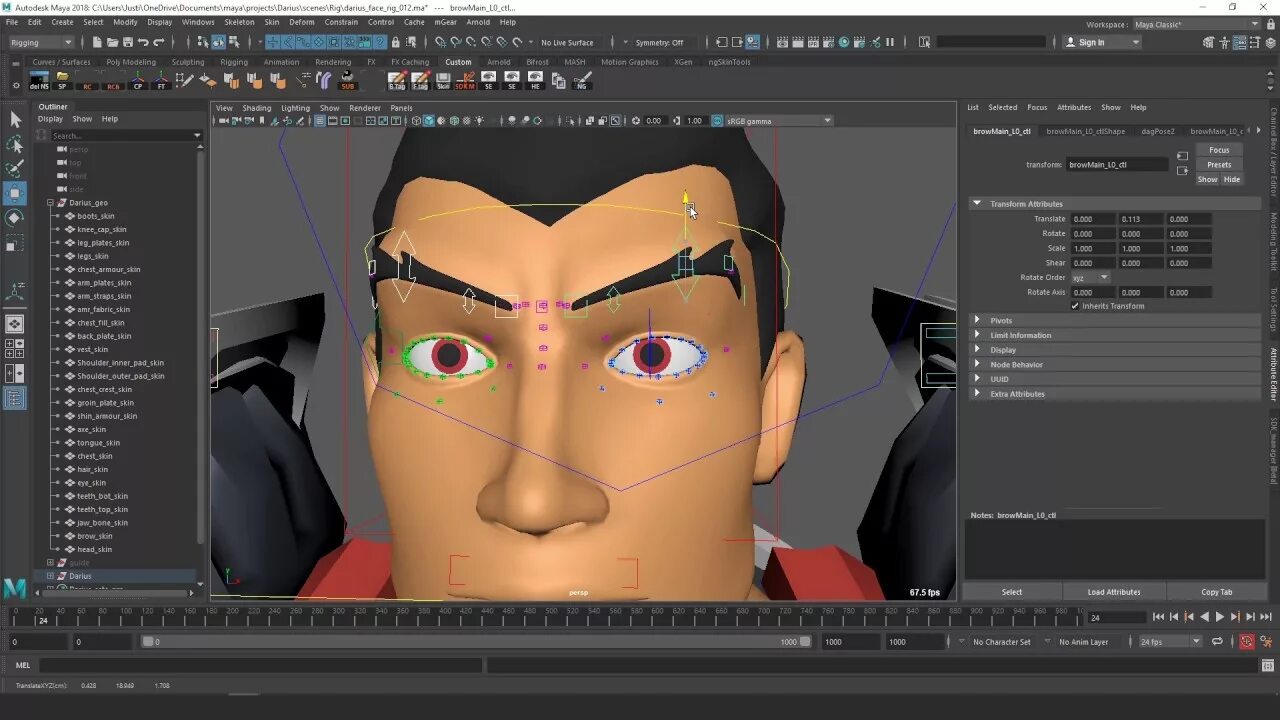Click the 'del NS' shelf button
This screenshot has width=1280, height=720.
tap(40, 80)
